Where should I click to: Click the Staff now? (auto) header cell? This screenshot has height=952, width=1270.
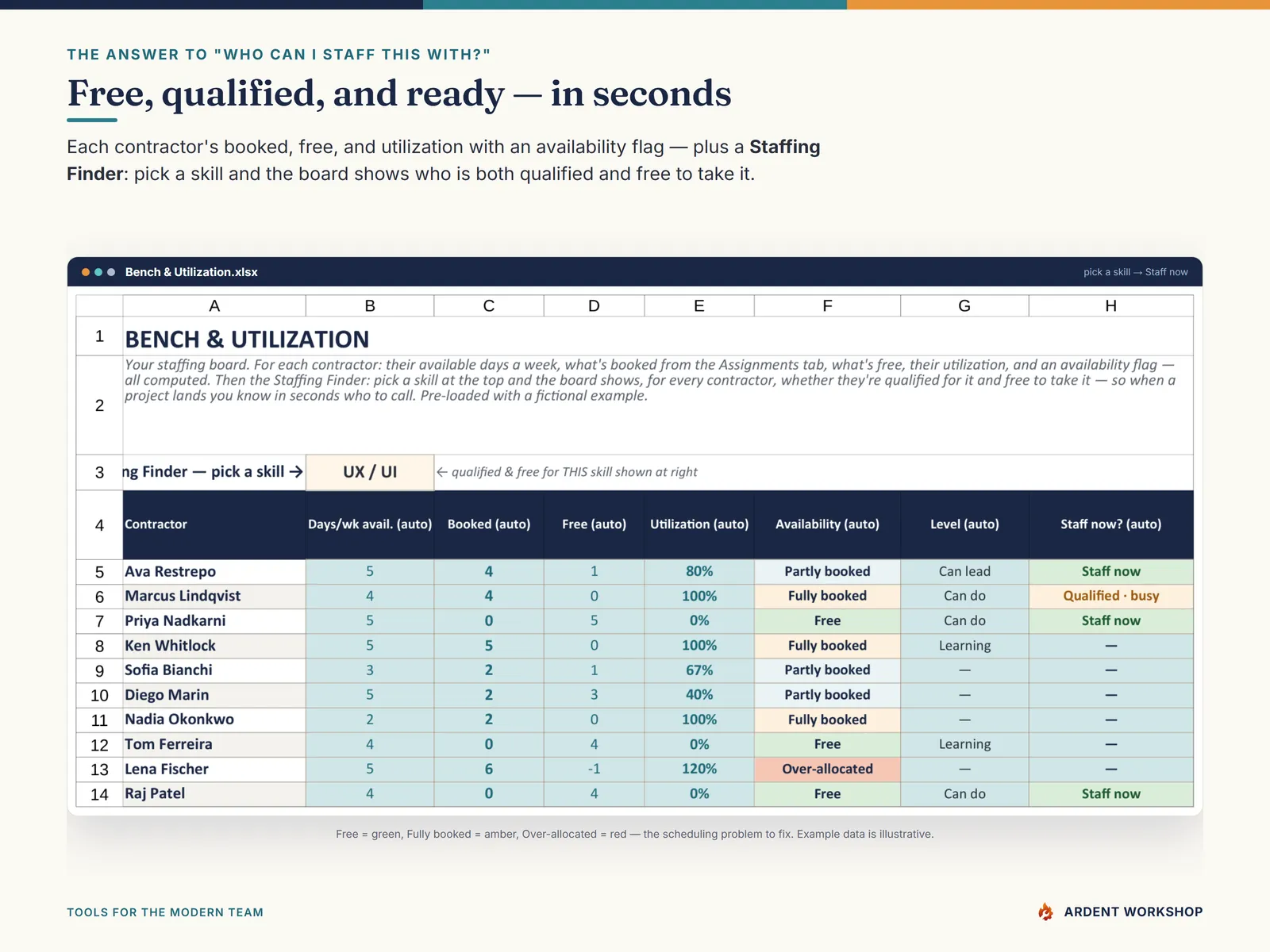[1111, 524]
